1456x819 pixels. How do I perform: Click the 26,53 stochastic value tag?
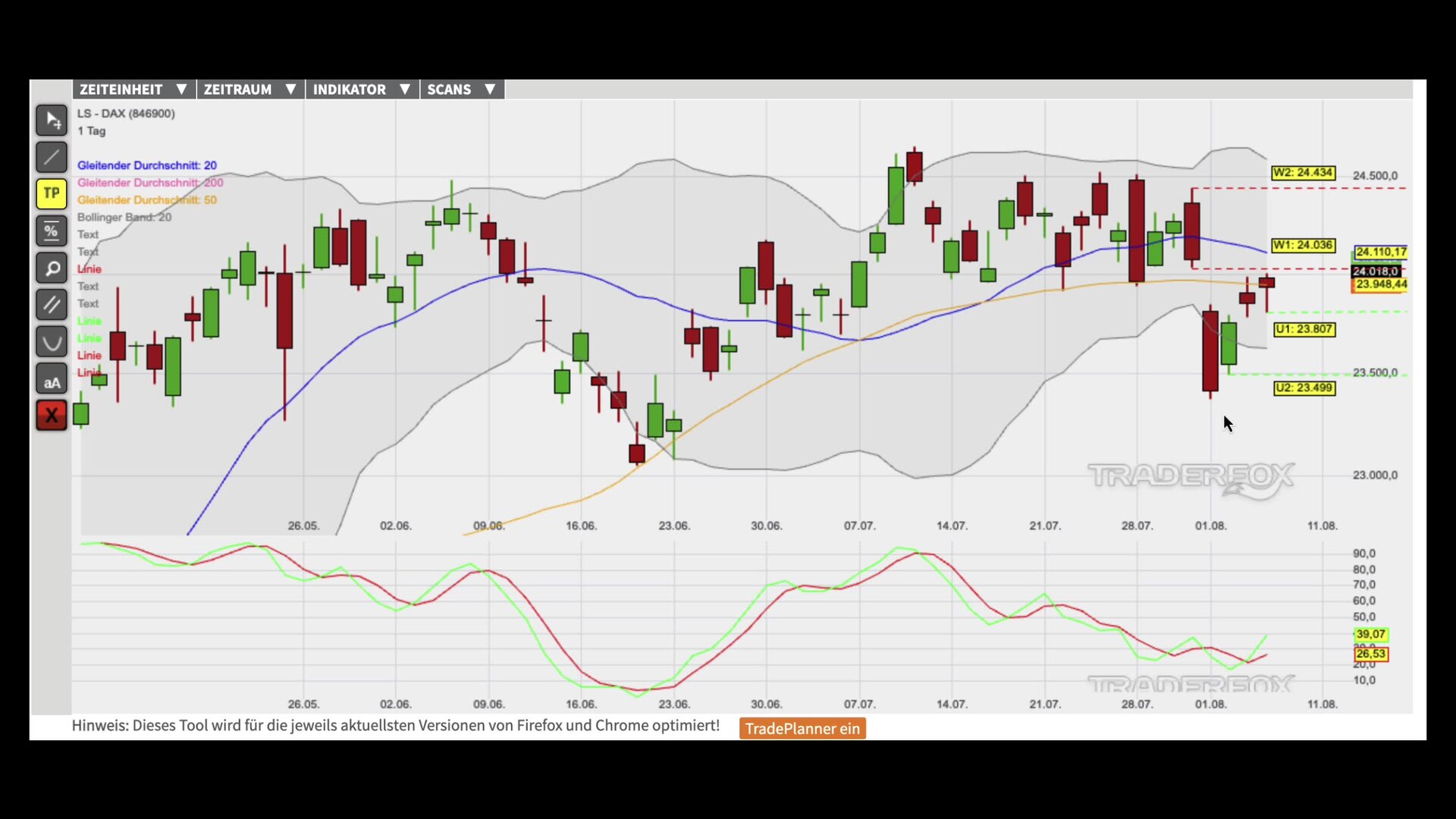point(1370,654)
